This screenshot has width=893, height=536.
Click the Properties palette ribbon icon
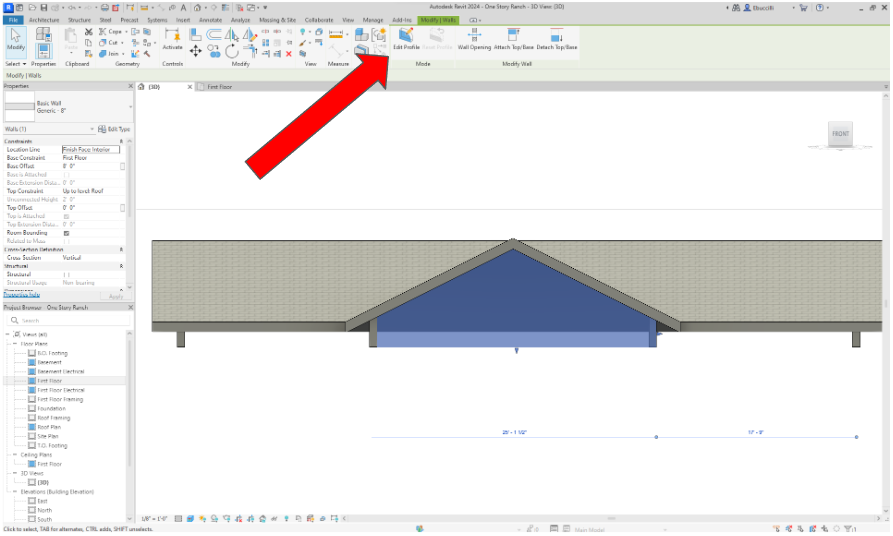pos(43,51)
